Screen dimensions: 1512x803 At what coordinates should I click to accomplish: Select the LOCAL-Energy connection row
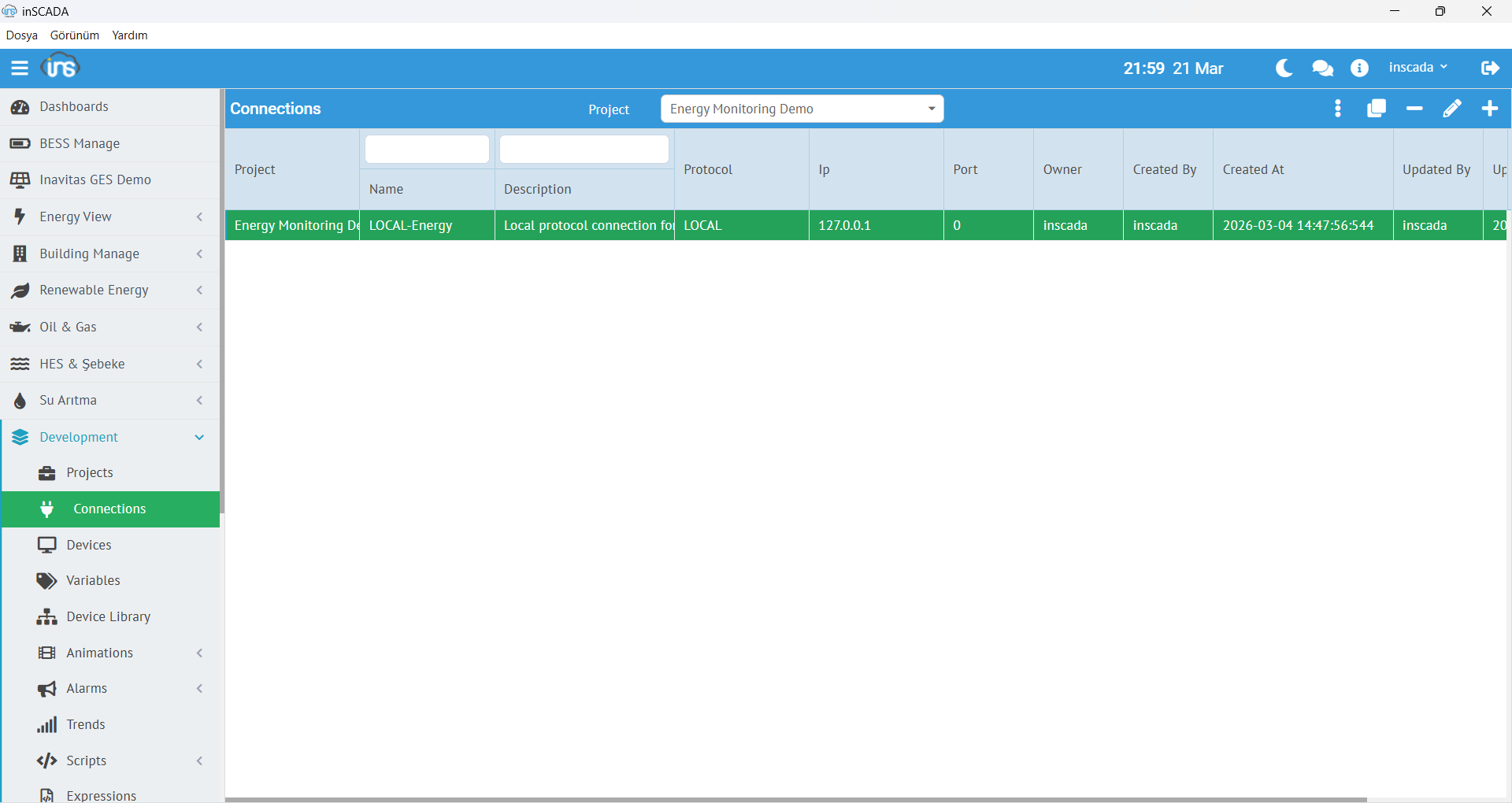pyautogui.click(x=410, y=225)
